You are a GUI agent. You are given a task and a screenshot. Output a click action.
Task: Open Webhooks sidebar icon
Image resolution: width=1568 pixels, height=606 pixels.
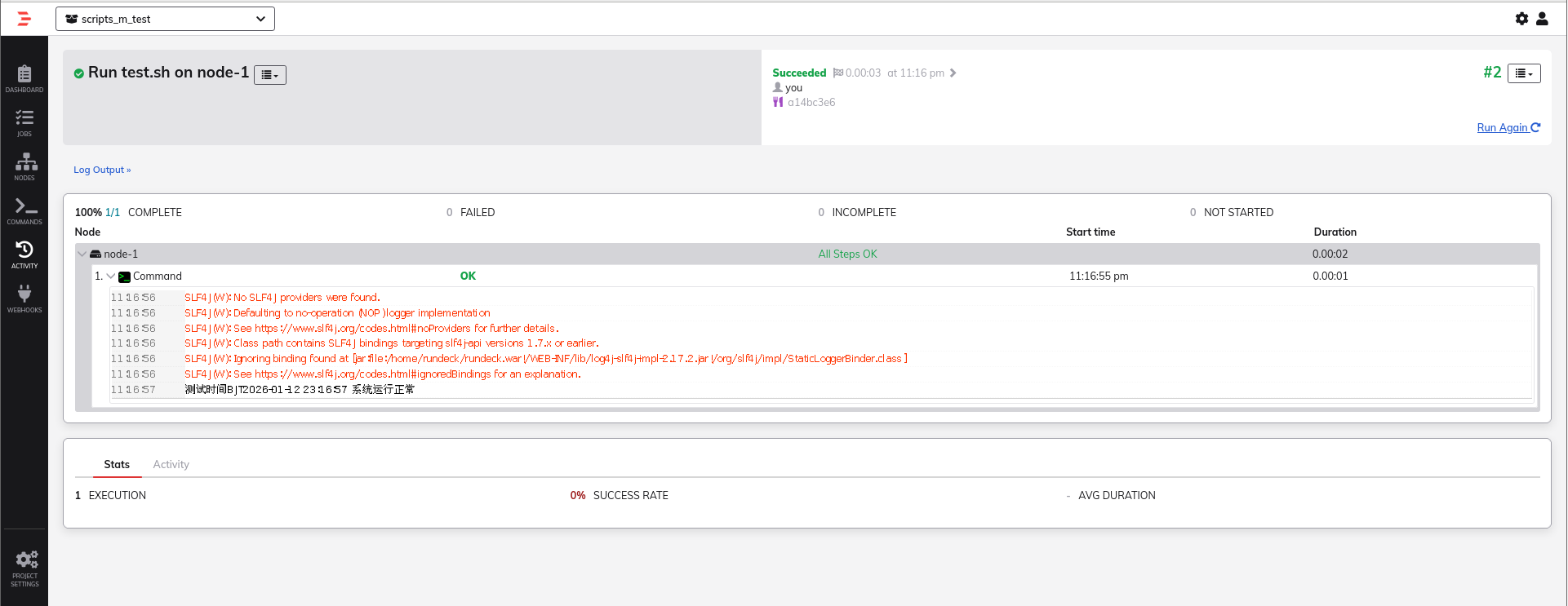(24, 299)
